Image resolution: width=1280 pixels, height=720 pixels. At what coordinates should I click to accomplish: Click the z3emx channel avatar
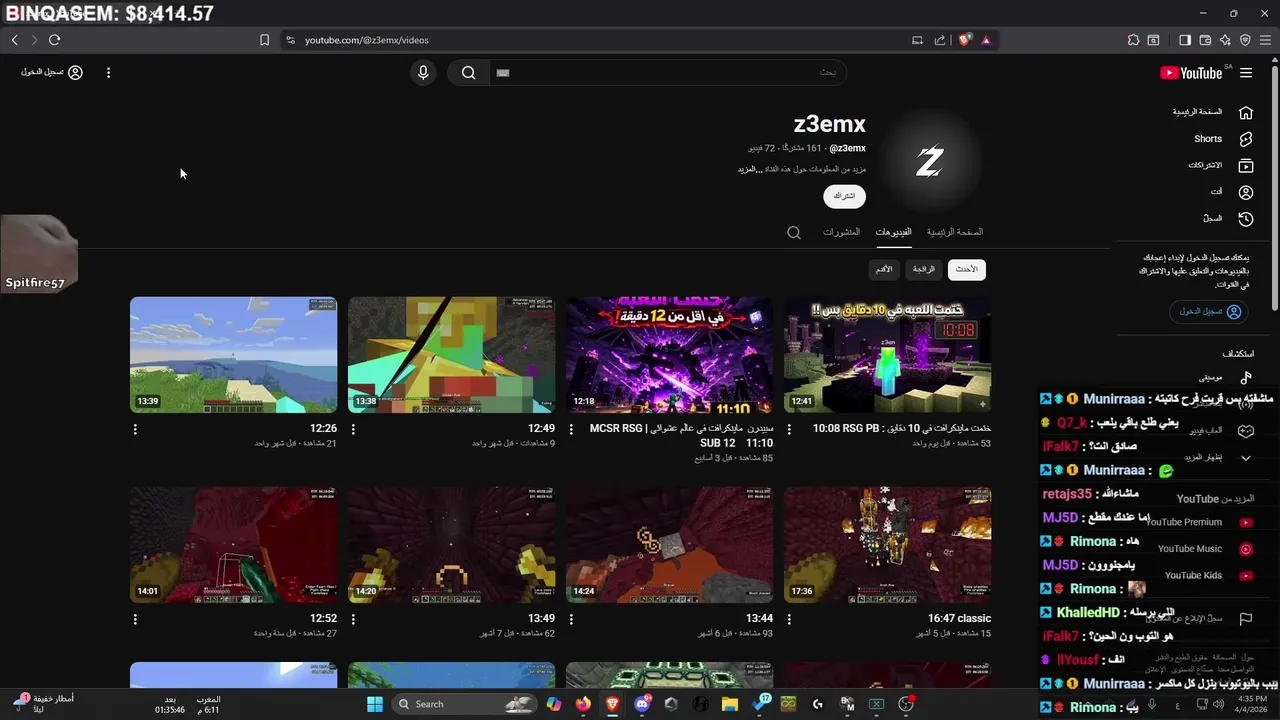click(930, 161)
